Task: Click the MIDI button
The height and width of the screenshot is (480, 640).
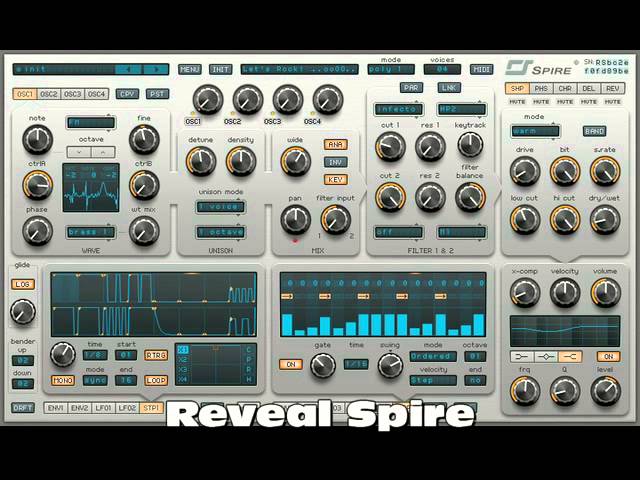Action: coord(482,69)
